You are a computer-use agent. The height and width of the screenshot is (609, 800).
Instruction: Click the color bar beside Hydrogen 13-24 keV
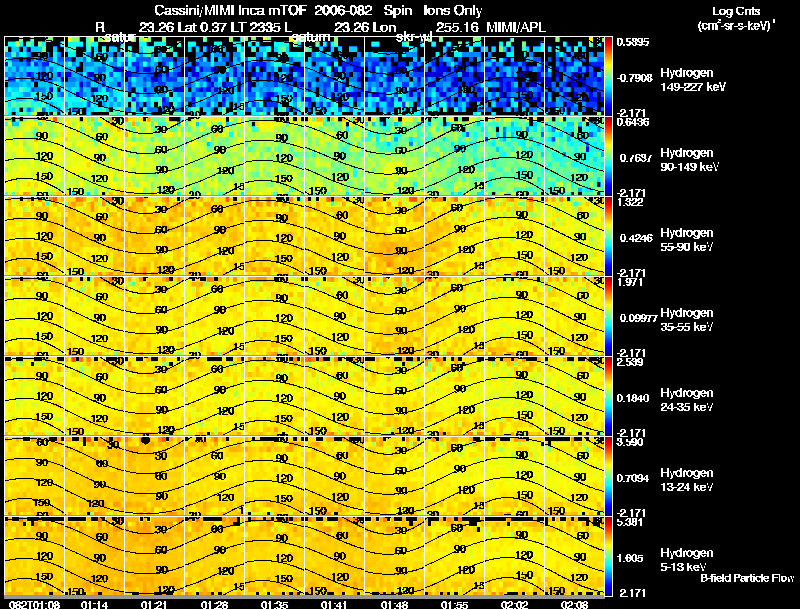tap(608, 476)
